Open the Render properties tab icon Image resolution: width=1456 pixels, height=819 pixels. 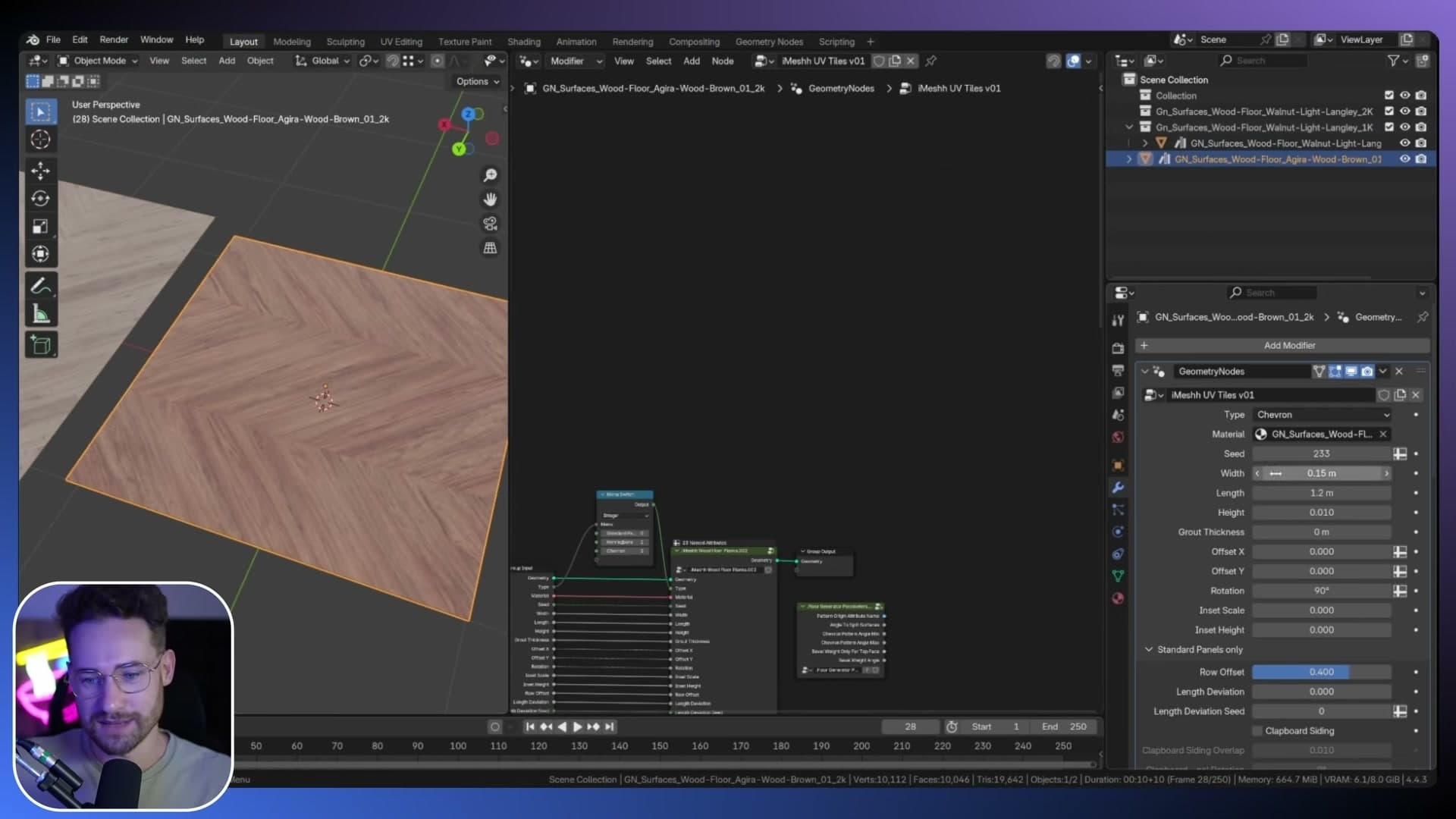click(x=1118, y=348)
